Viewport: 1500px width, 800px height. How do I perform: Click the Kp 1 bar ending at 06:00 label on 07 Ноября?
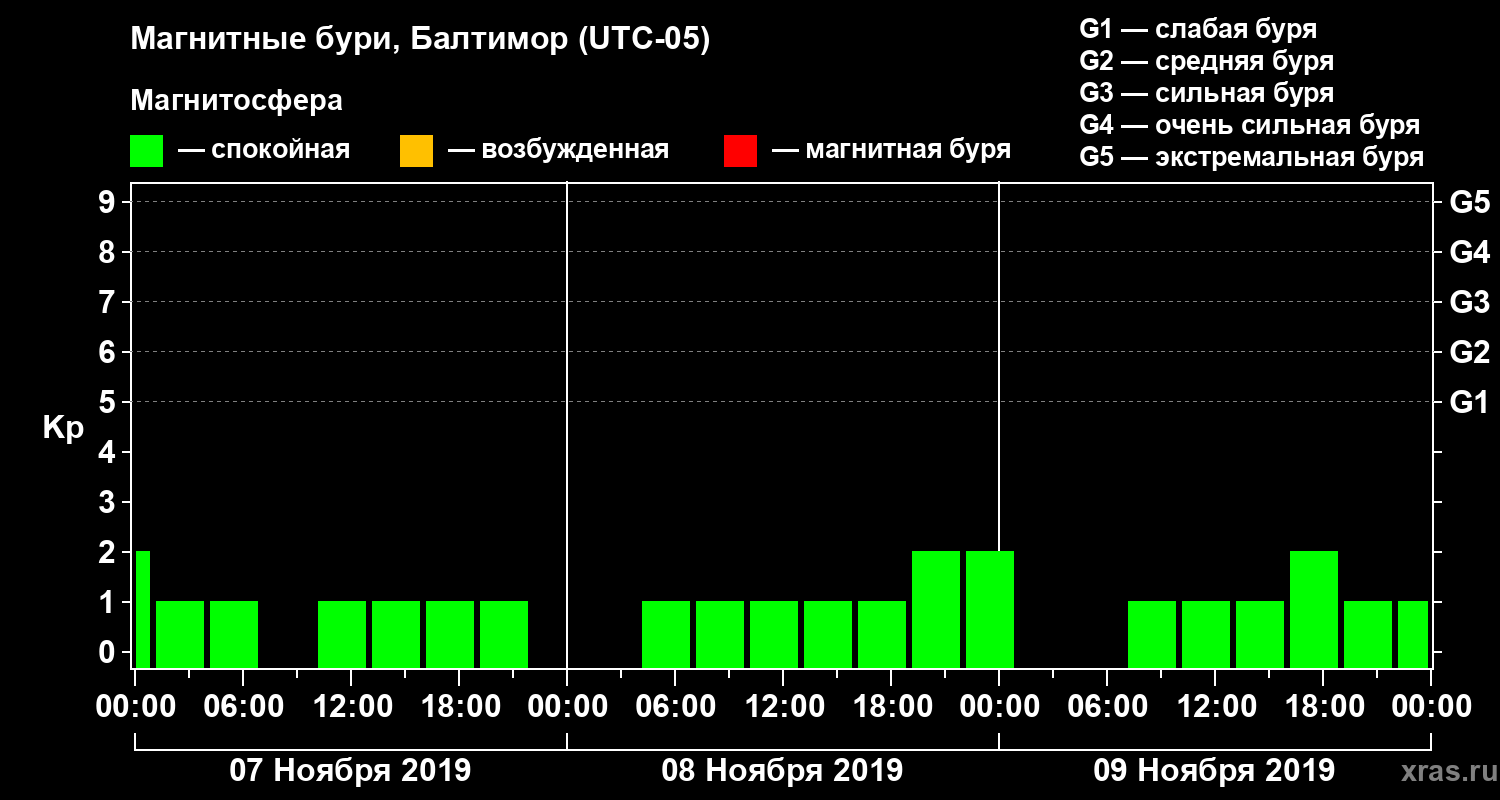(x=234, y=634)
